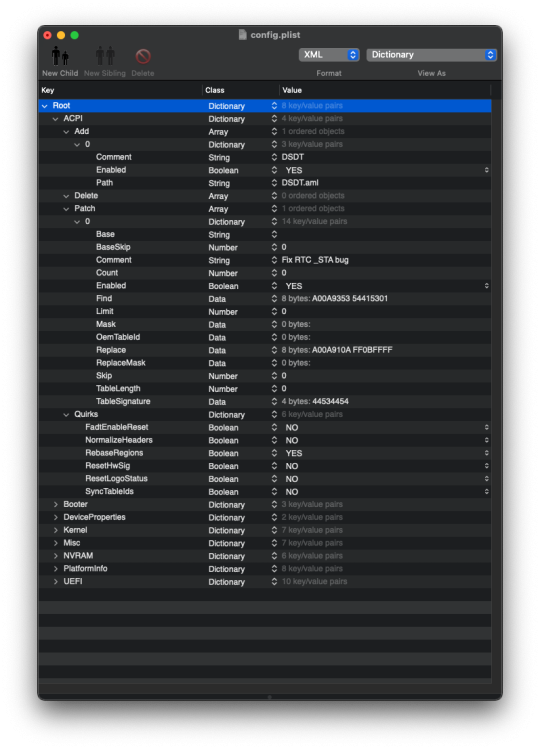Expand the DeviceProperties dictionary
Screen dimensions: 540x750
(55, 517)
